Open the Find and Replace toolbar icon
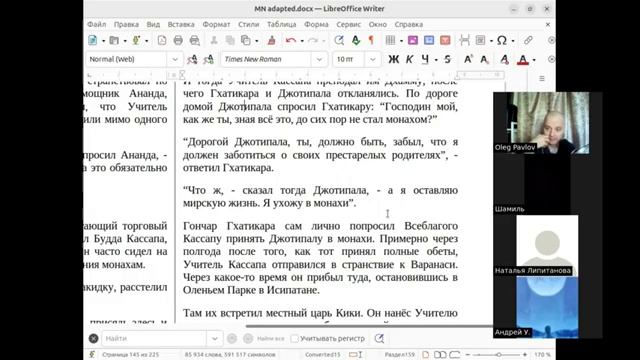 tap(339, 40)
